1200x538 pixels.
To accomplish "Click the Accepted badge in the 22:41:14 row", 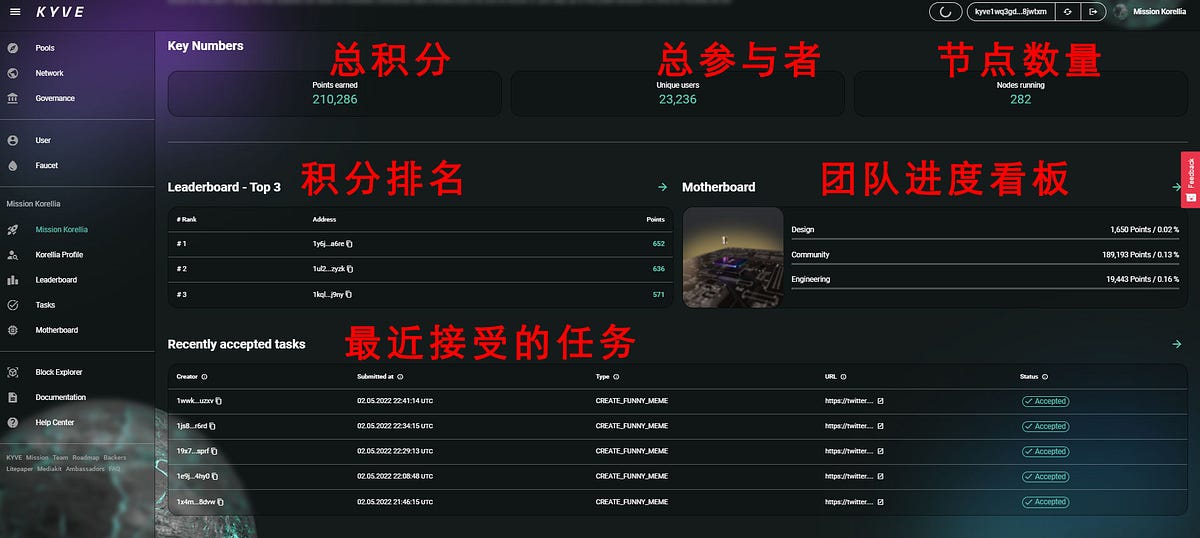I will click(x=1045, y=401).
